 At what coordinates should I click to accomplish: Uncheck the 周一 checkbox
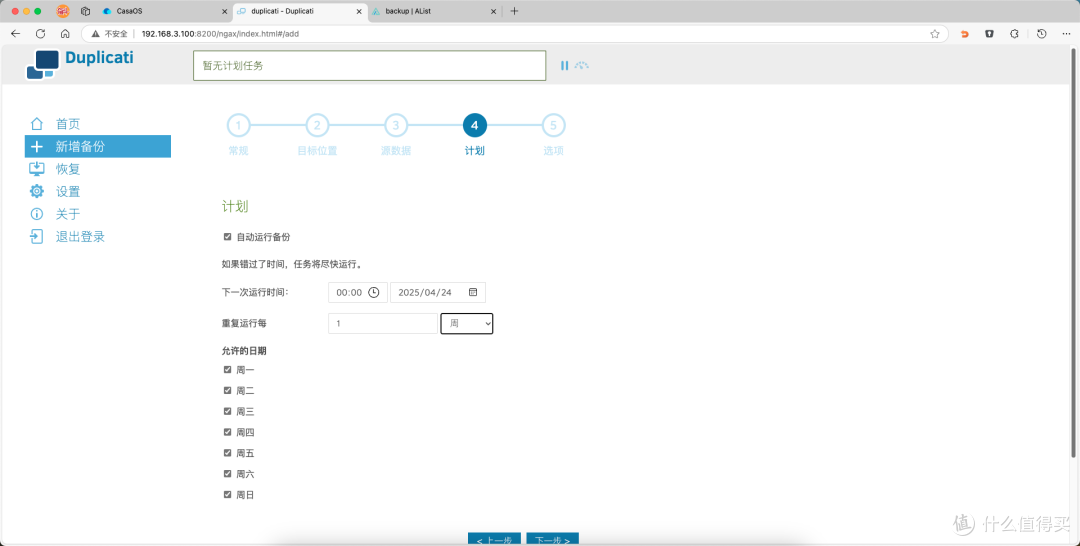[x=227, y=370]
